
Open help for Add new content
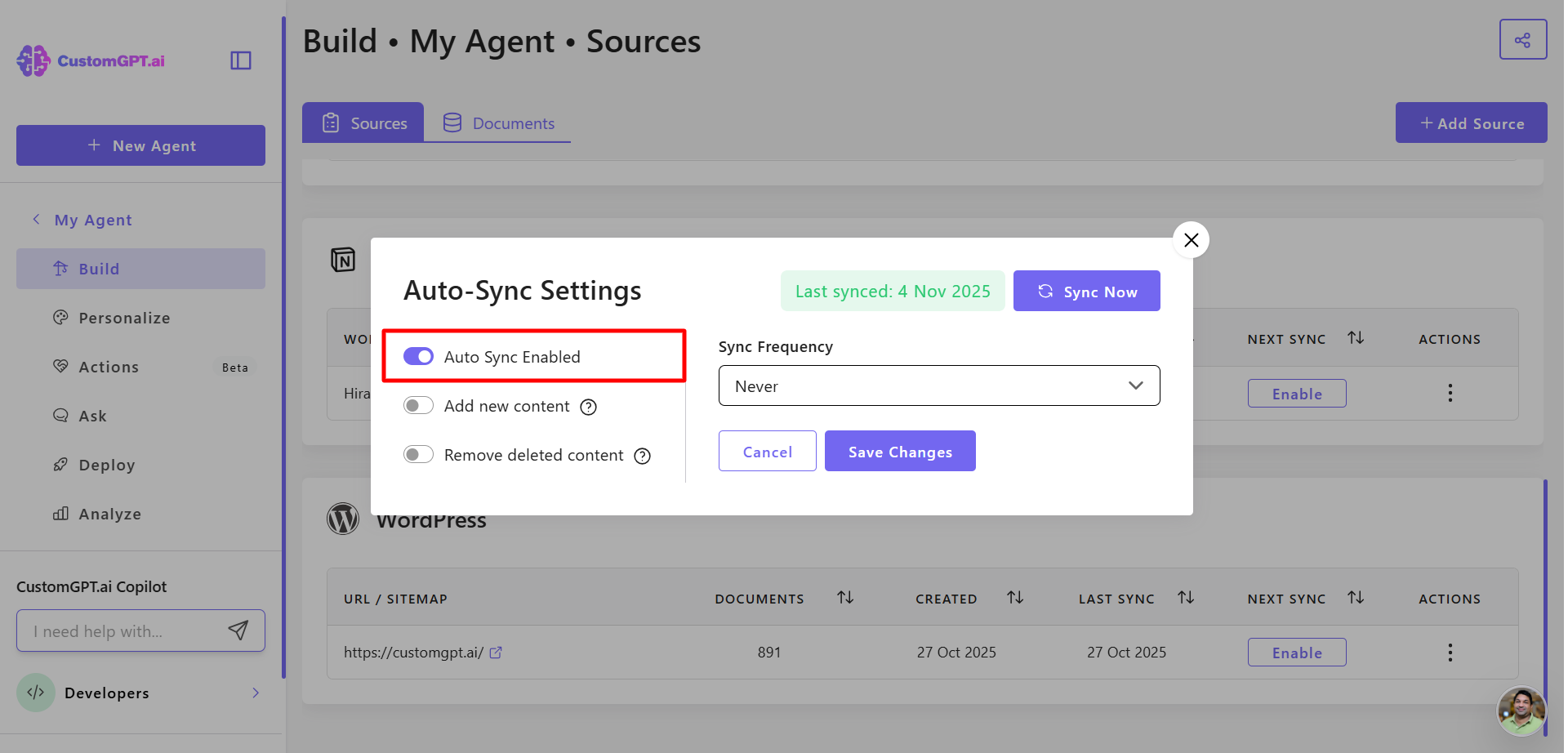[x=588, y=407]
